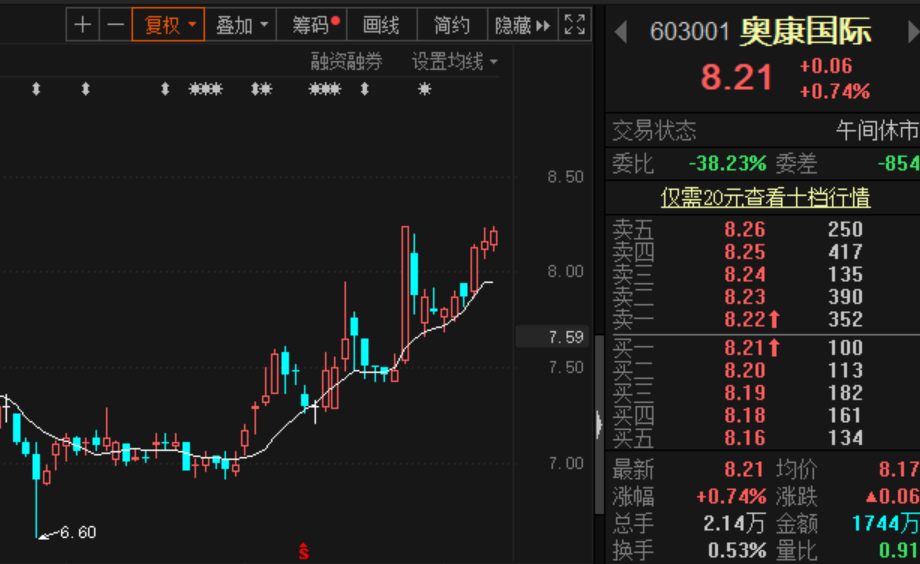Go to previous stock with left arrow
This screenshot has width=920, height=564.
tap(620, 33)
